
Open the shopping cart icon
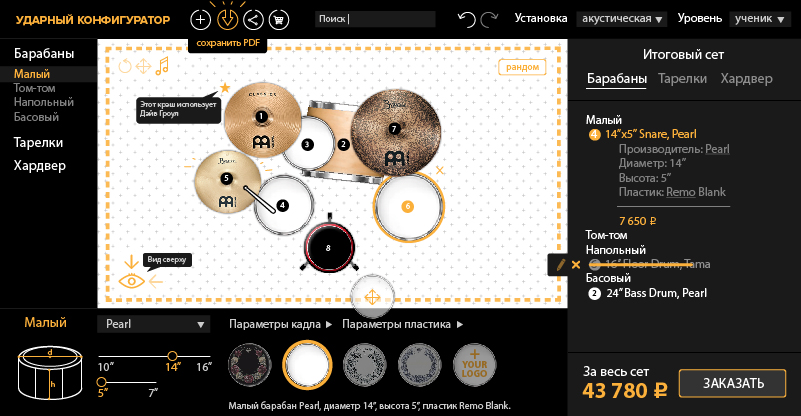coord(279,20)
